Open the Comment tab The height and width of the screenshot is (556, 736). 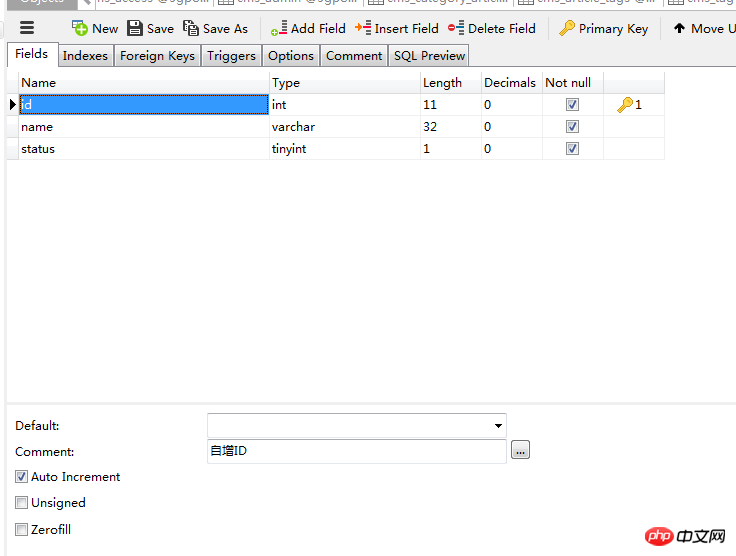click(354, 55)
